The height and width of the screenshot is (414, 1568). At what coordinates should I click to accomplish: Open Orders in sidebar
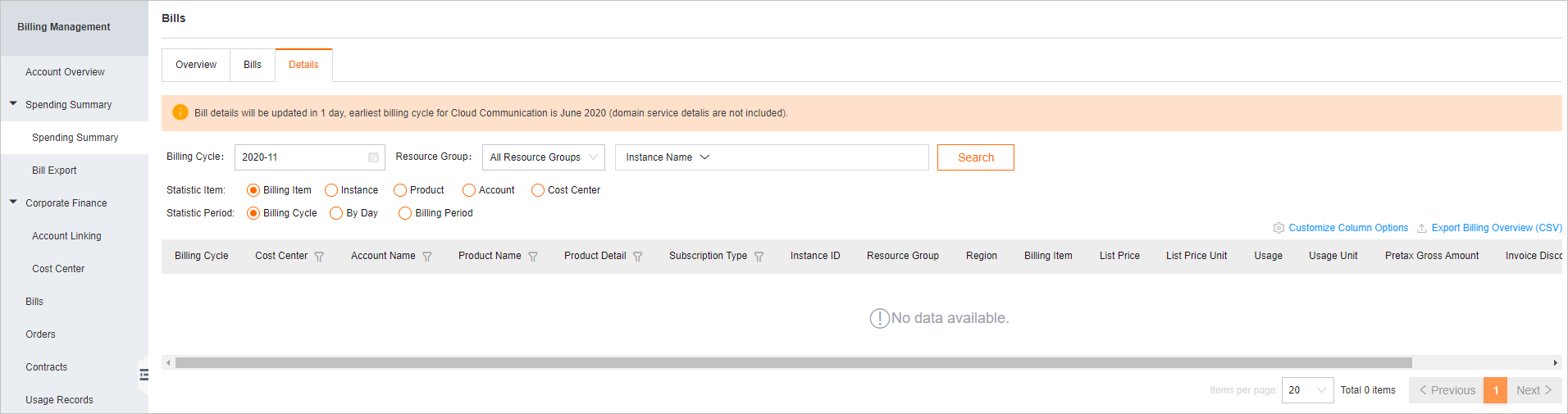coord(40,334)
